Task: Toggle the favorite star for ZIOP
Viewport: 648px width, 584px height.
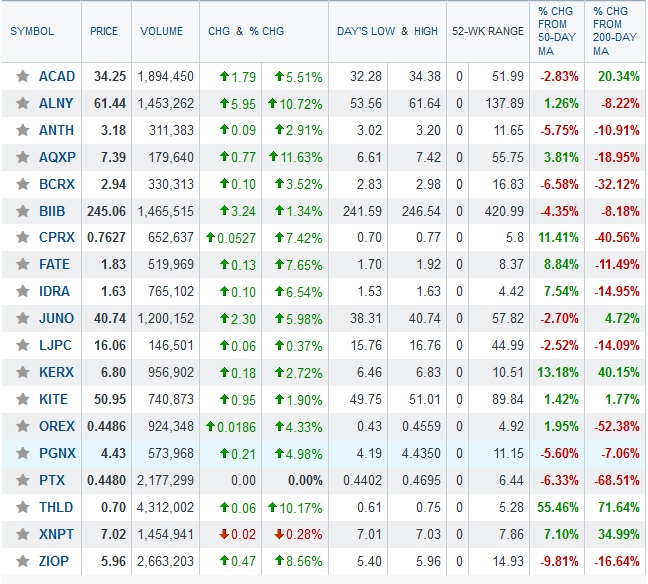Action: pyautogui.click(x=23, y=561)
